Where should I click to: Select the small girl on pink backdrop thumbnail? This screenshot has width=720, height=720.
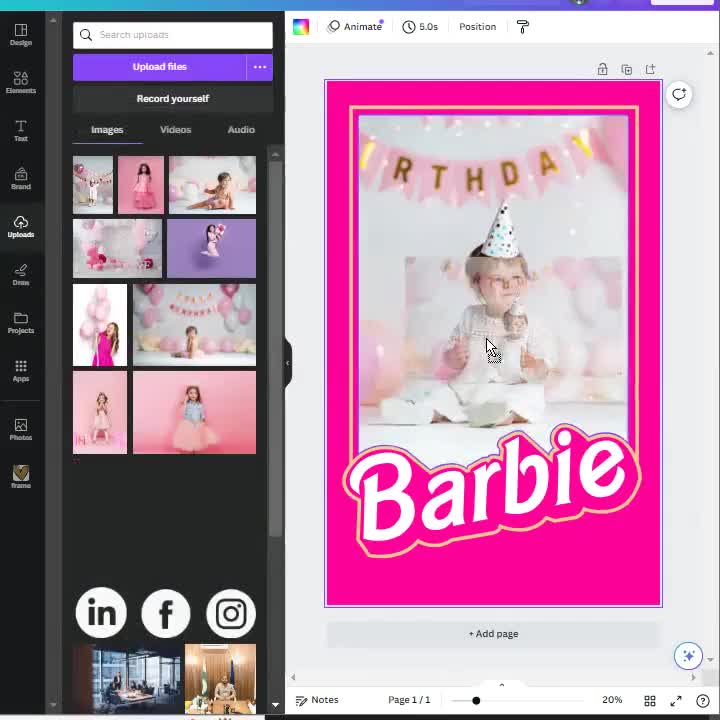[100, 412]
